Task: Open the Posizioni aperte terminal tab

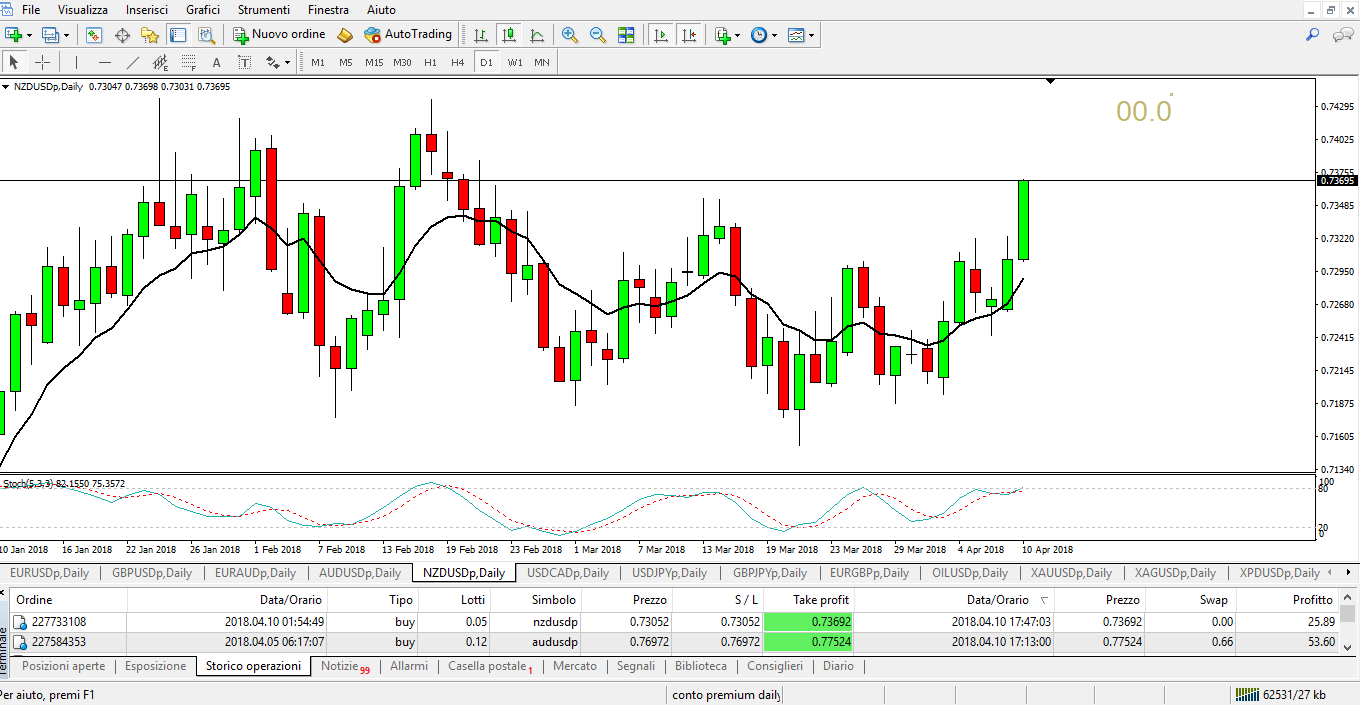Action: 63,666
